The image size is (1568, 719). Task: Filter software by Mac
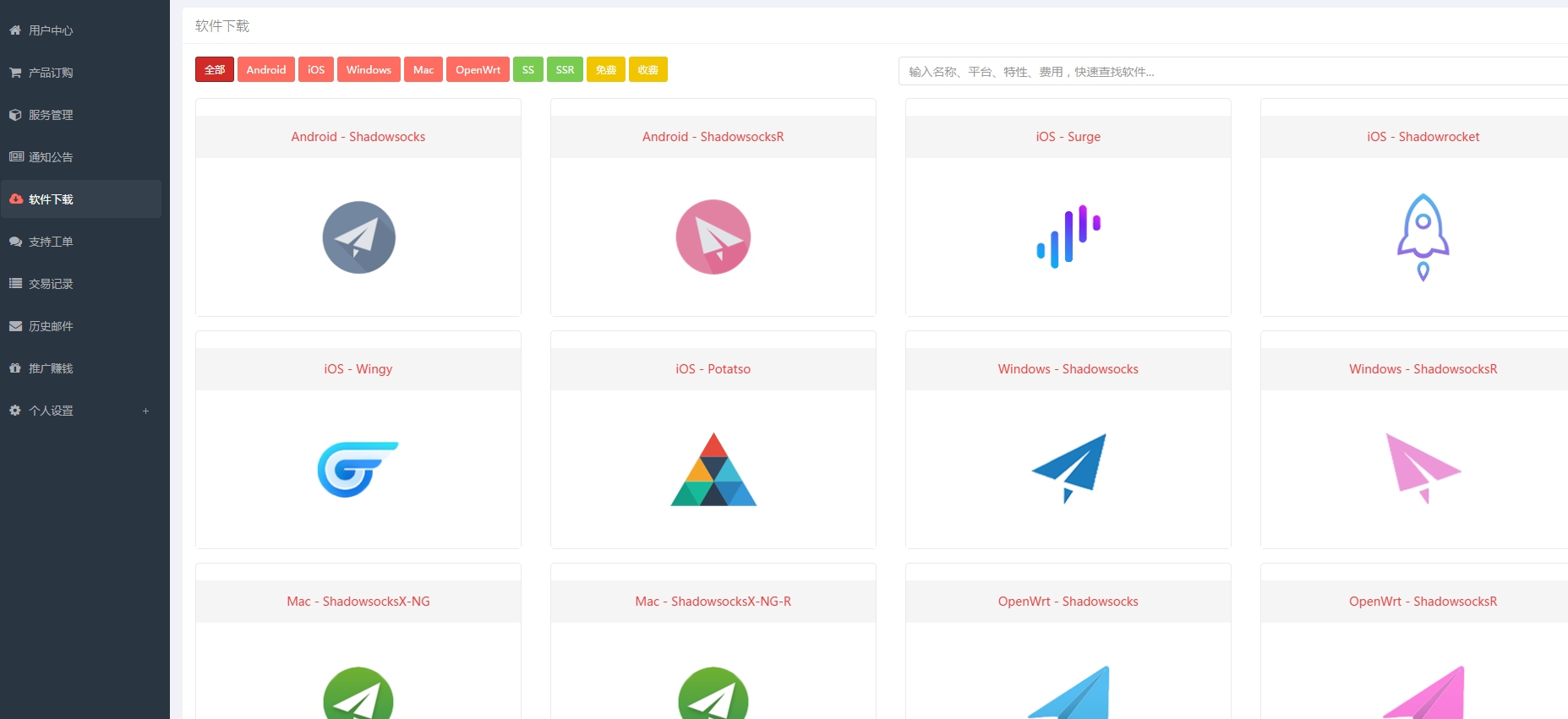pos(423,69)
